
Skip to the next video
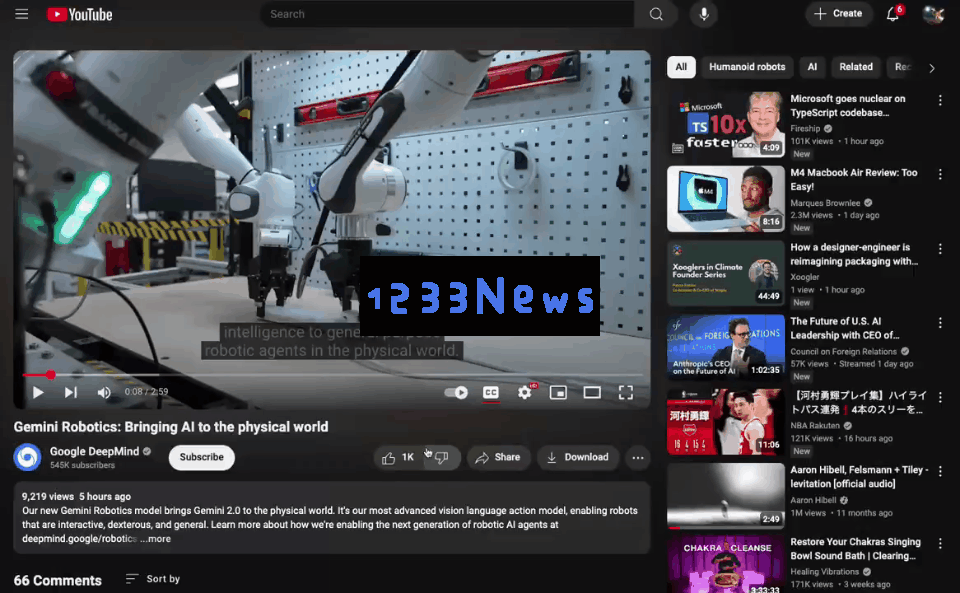click(71, 392)
